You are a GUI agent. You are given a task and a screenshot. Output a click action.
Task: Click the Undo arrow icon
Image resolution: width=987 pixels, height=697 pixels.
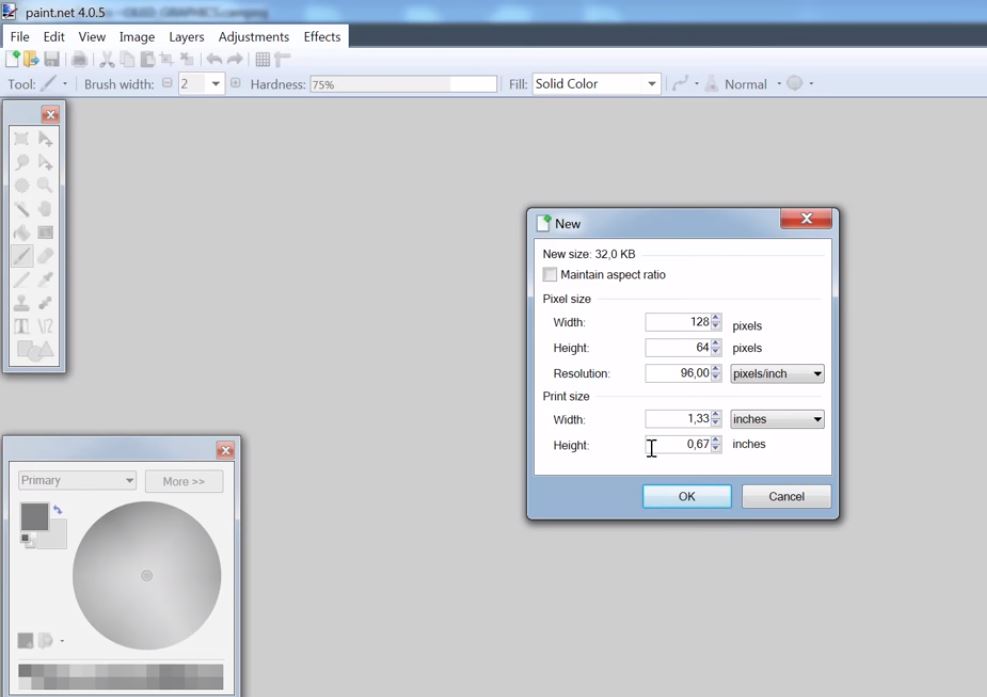[x=214, y=59]
